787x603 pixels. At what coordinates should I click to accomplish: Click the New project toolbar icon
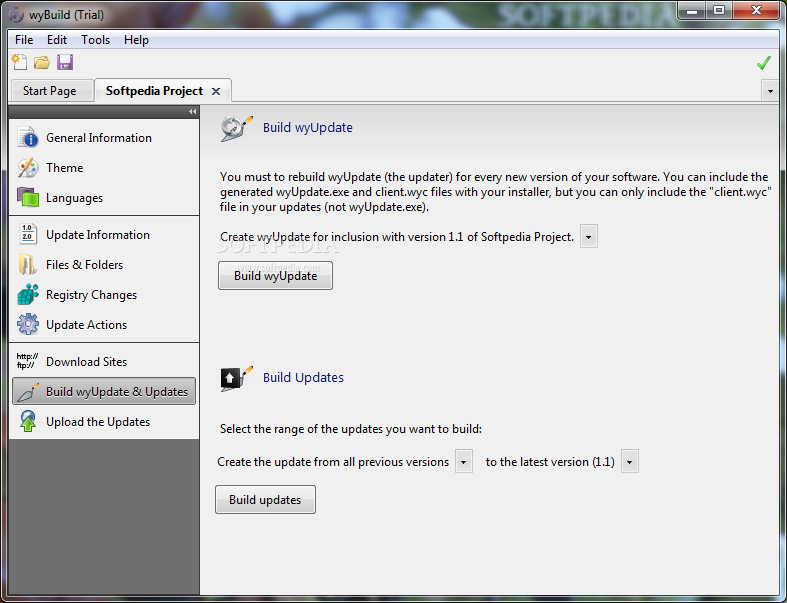[x=19, y=62]
